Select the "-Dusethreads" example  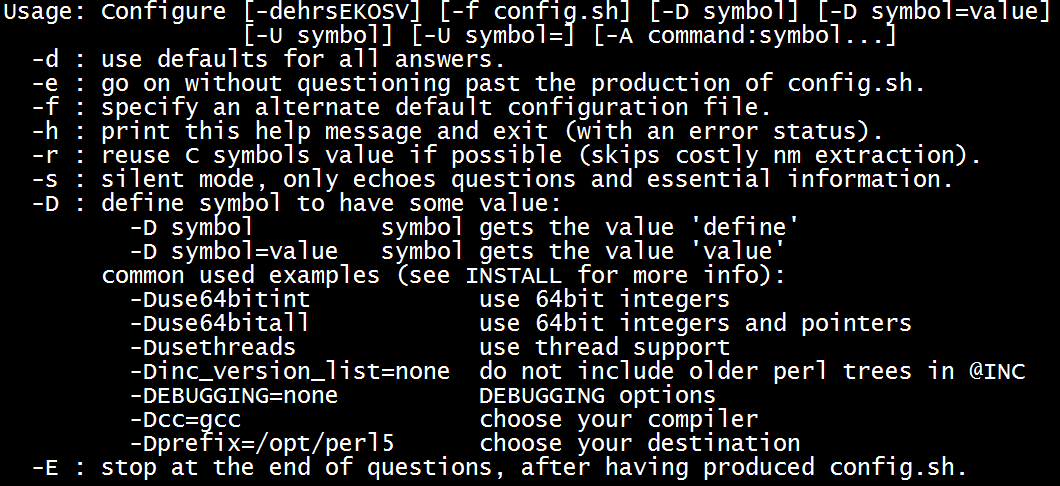tap(213, 347)
